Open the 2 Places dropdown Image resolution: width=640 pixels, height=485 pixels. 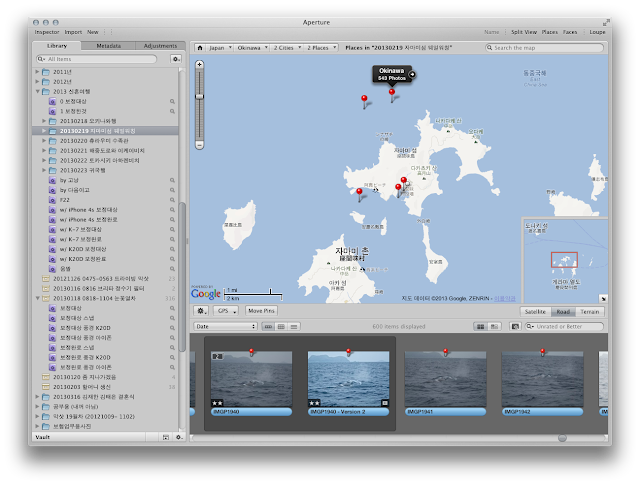coord(322,48)
